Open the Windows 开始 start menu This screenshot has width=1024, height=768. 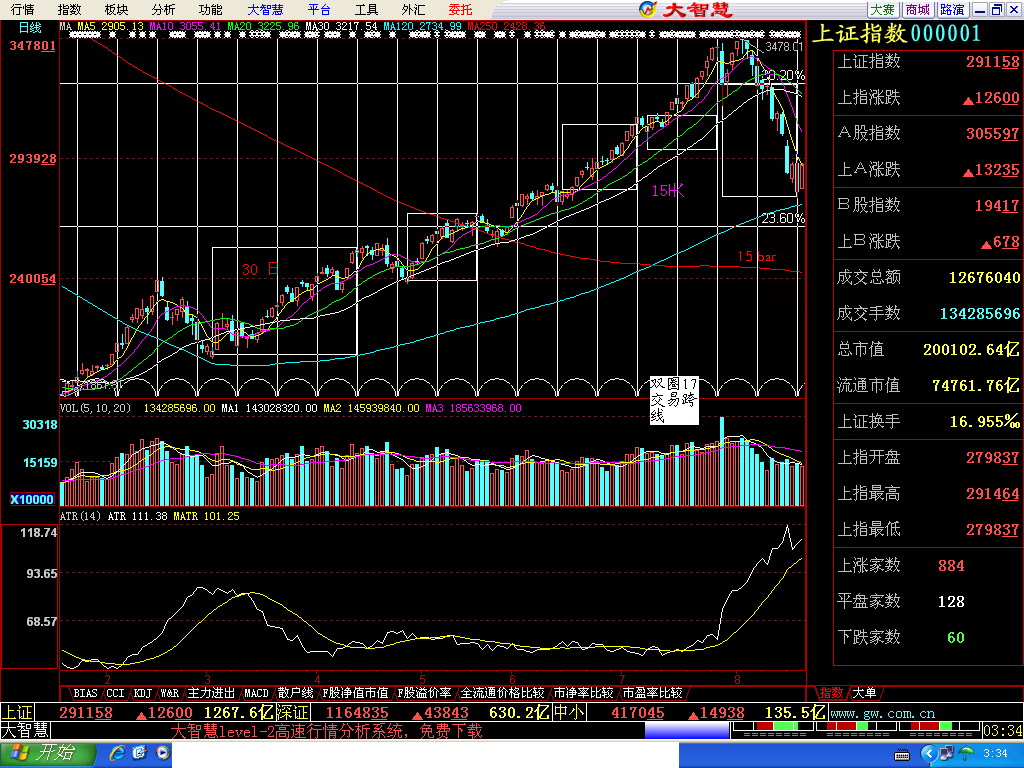pyautogui.click(x=47, y=754)
